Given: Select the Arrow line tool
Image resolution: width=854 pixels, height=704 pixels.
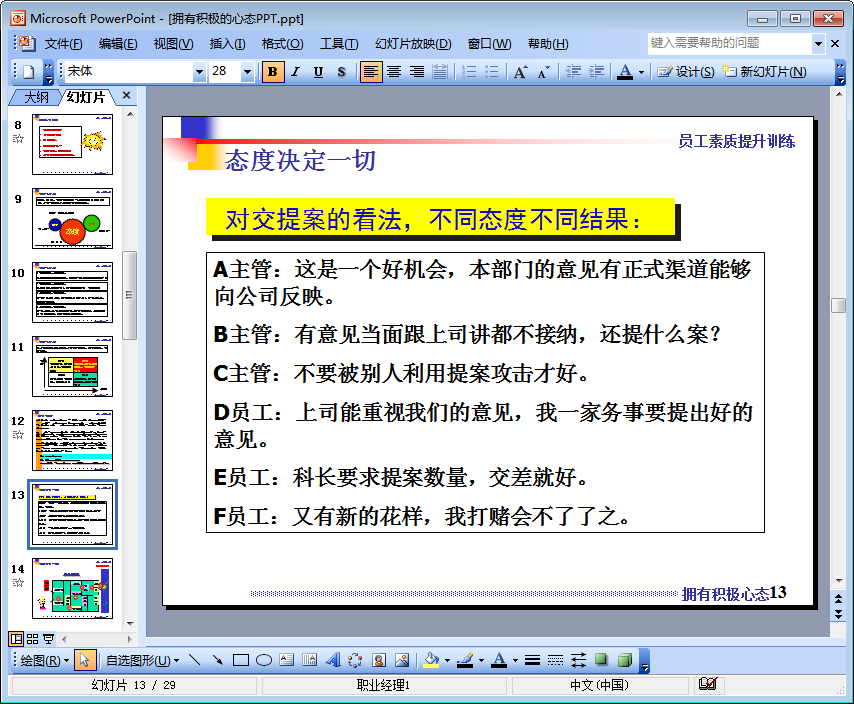Looking at the screenshot, I should click(218, 660).
